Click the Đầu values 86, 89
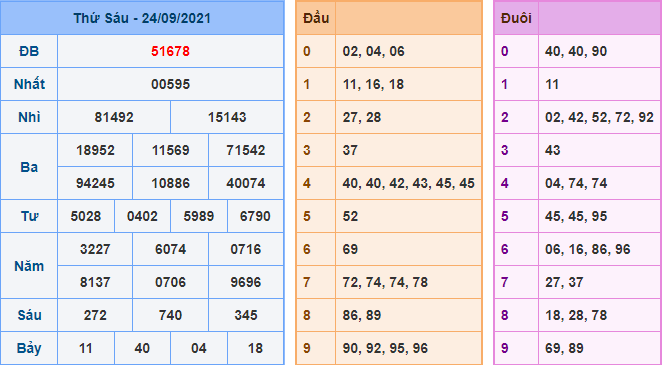This screenshot has height=365, width=662. pos(362,315)
